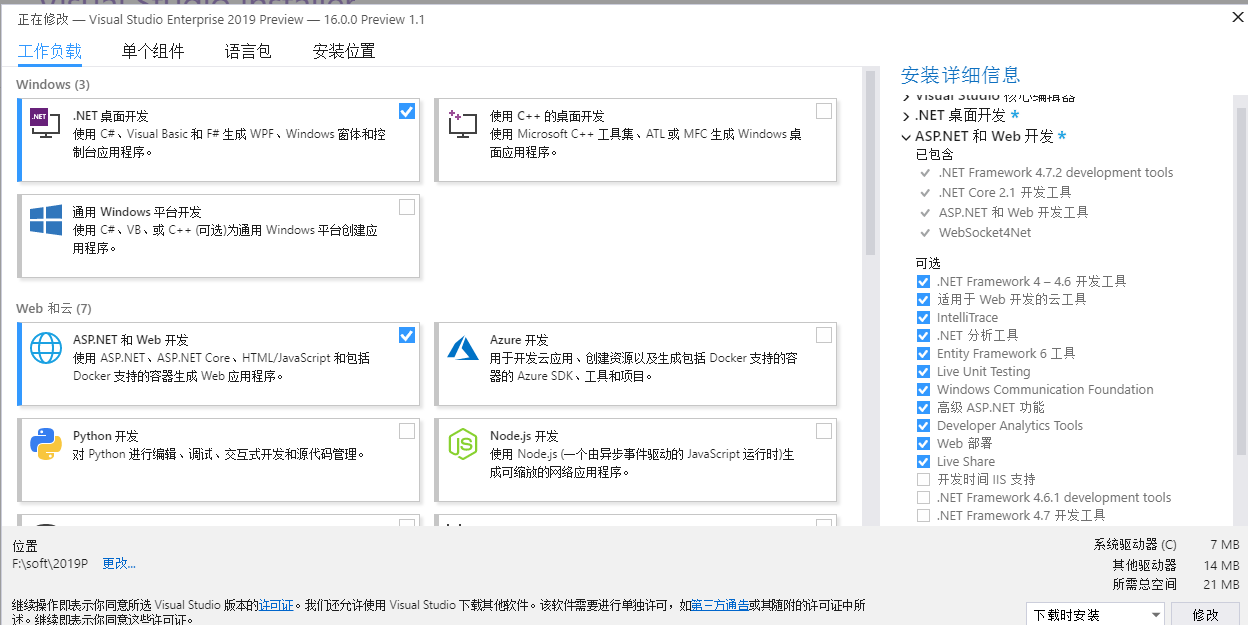Screen dimensions: 1248x625
Task: Click the Azure development logo icon
Action: click(x=463, y=348)
